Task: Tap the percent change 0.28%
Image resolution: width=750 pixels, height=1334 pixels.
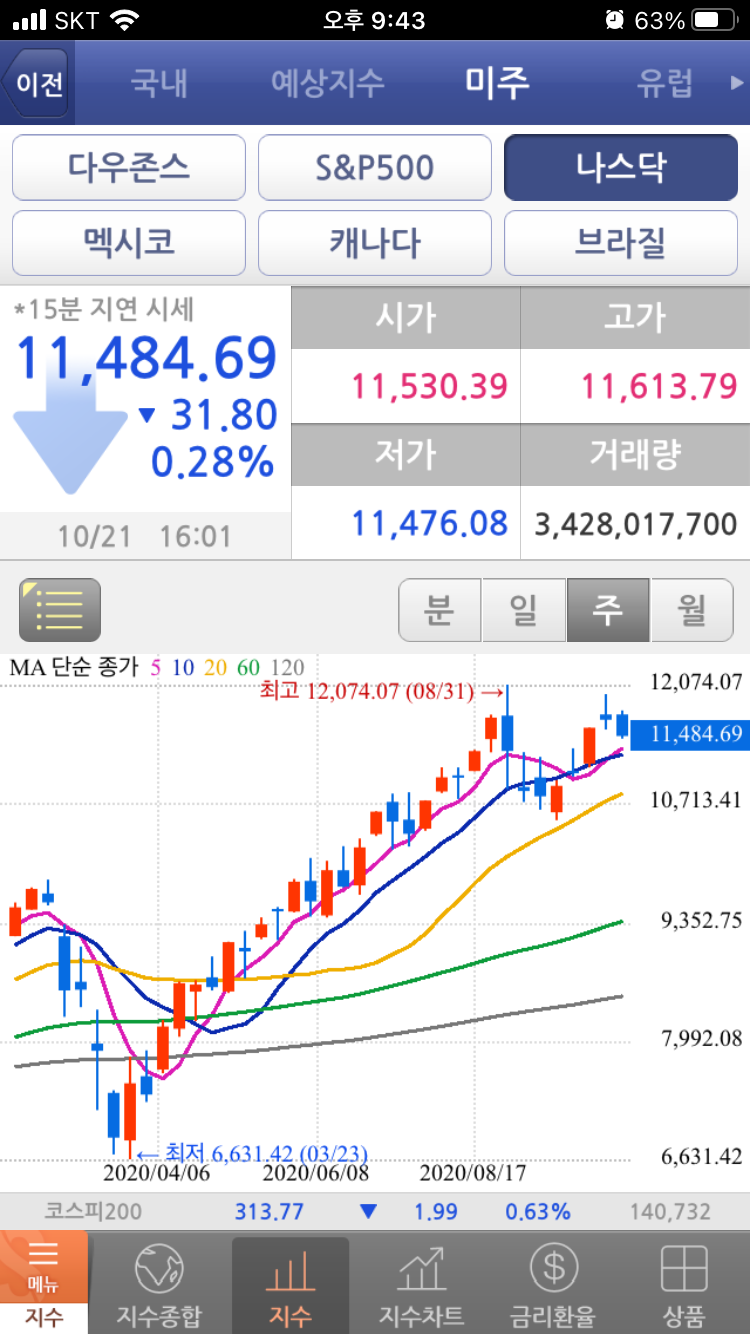Action: click(x=213, y=462)
